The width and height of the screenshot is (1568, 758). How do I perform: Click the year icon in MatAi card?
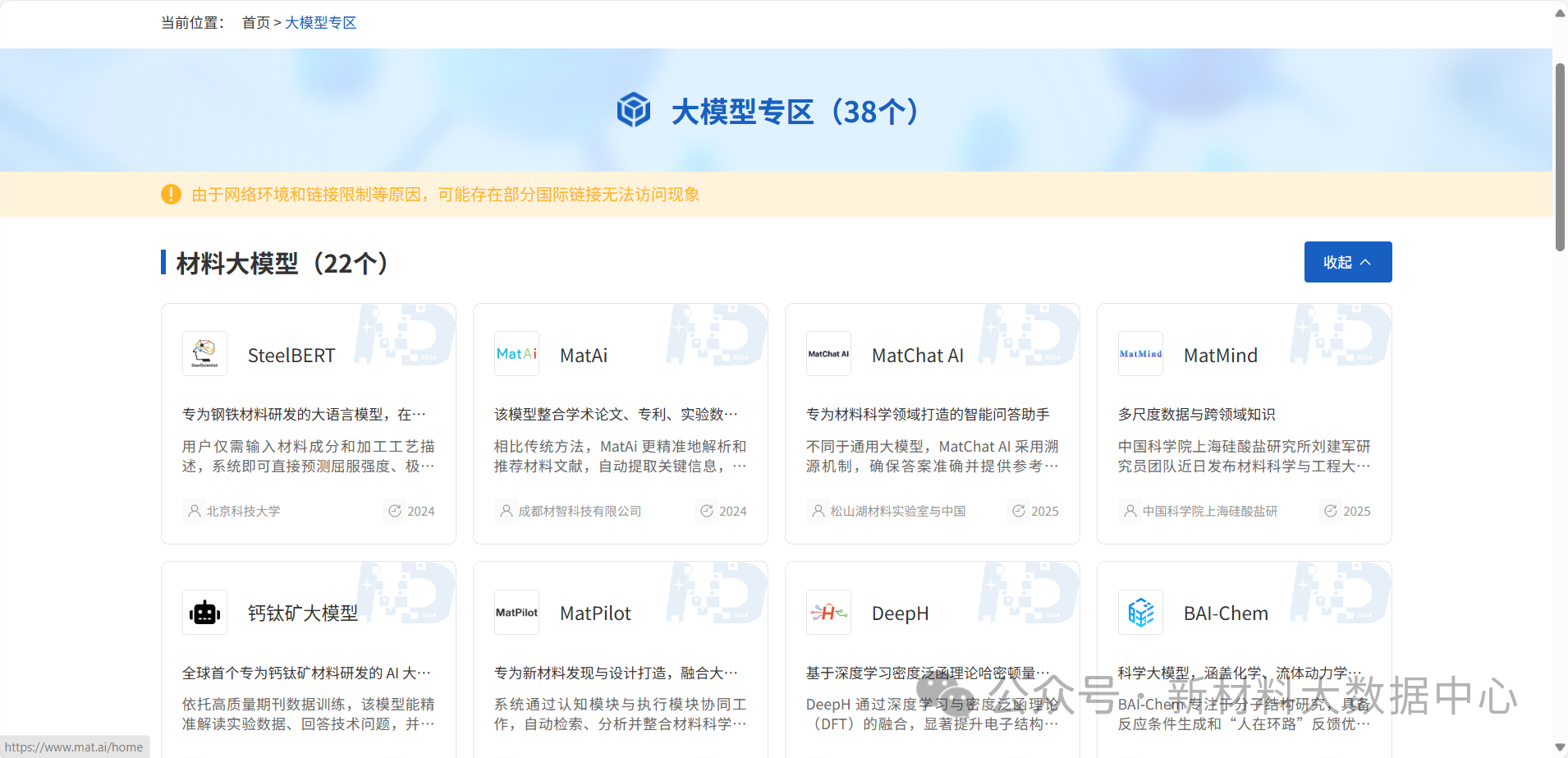pos(707,511)
